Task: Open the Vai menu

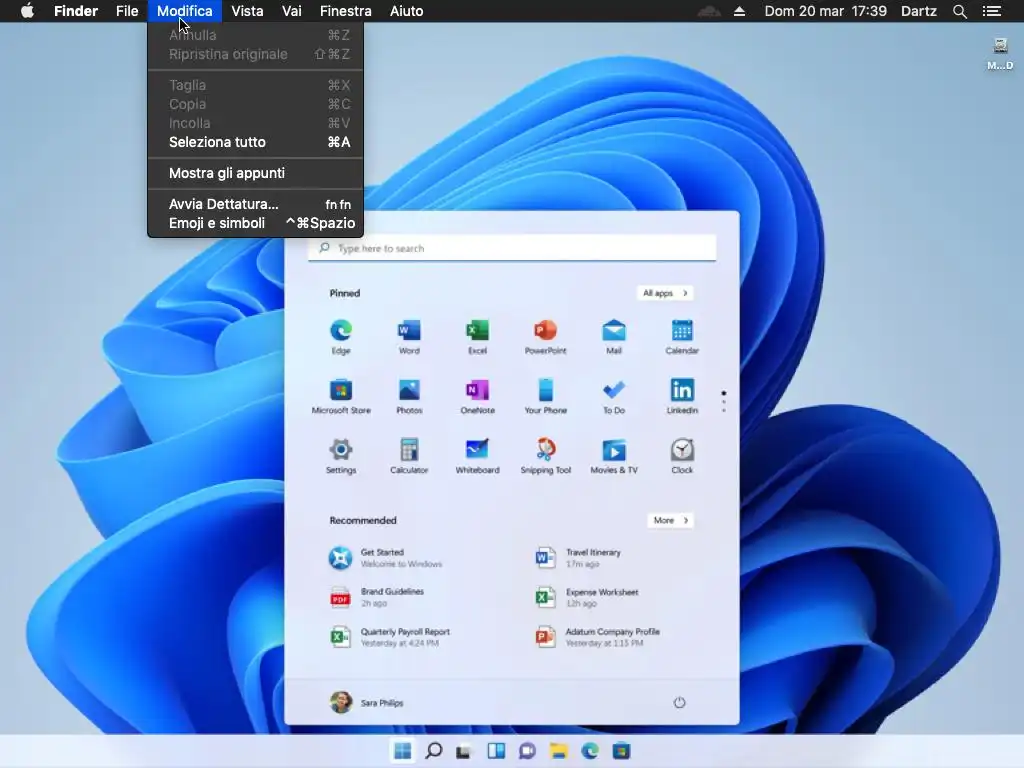Action: [x=291, y=11]
